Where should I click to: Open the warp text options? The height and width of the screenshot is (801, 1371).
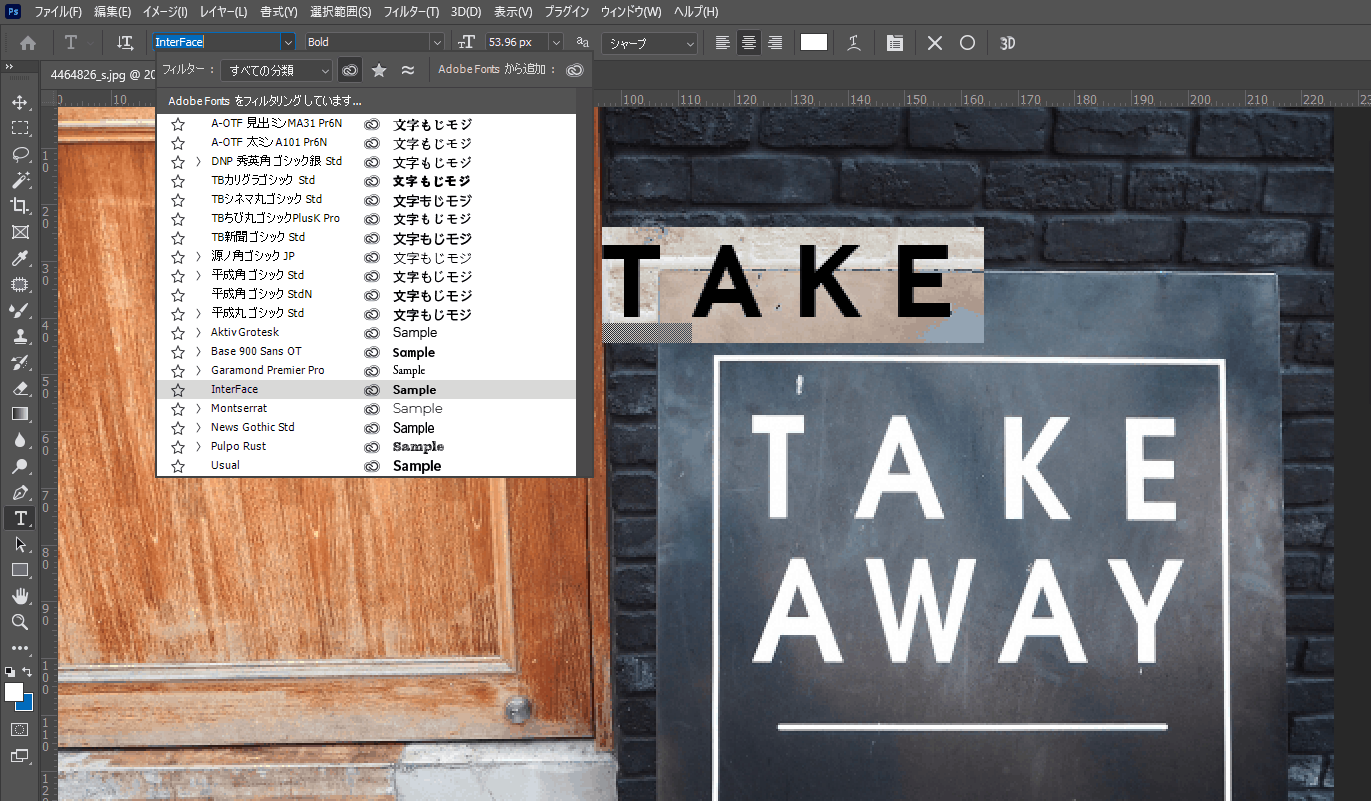853,43
